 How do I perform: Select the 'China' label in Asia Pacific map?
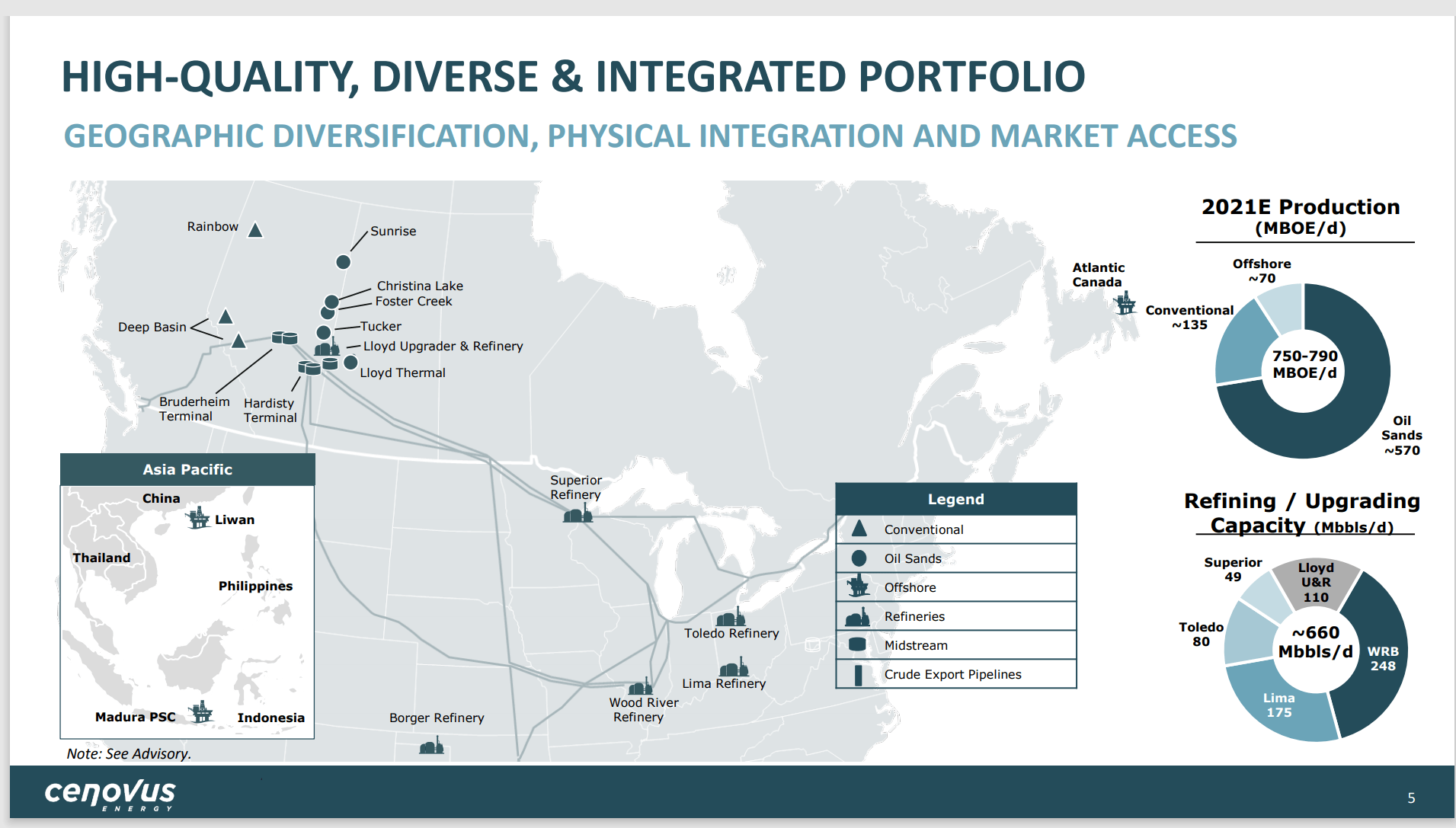(x=161, y=498)
